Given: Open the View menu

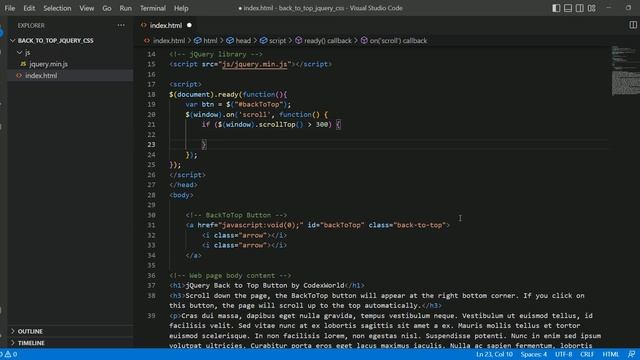Looking at the screenshot, I should click(x=87, y=8).
